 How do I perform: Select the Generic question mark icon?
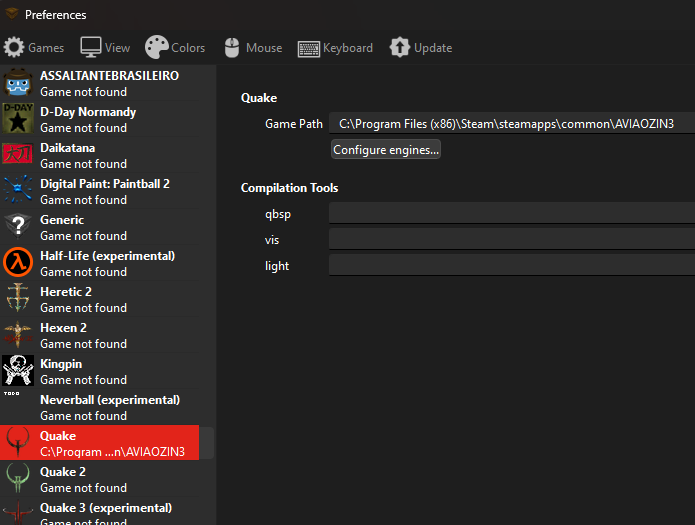18,227
